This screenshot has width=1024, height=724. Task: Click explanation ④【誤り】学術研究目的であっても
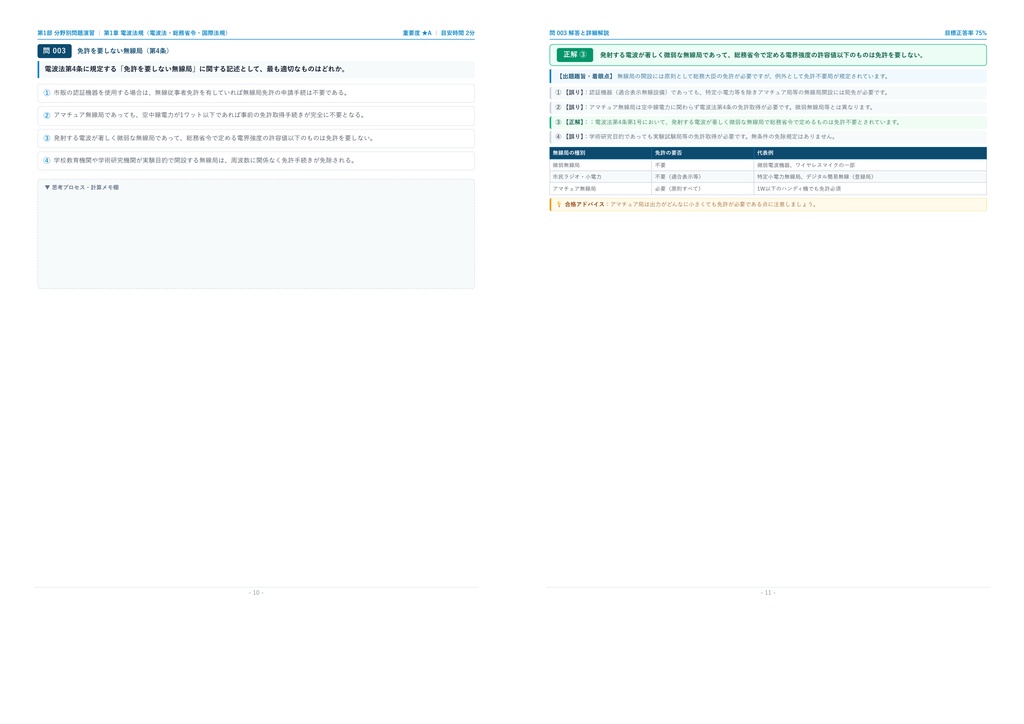(768, 137)
